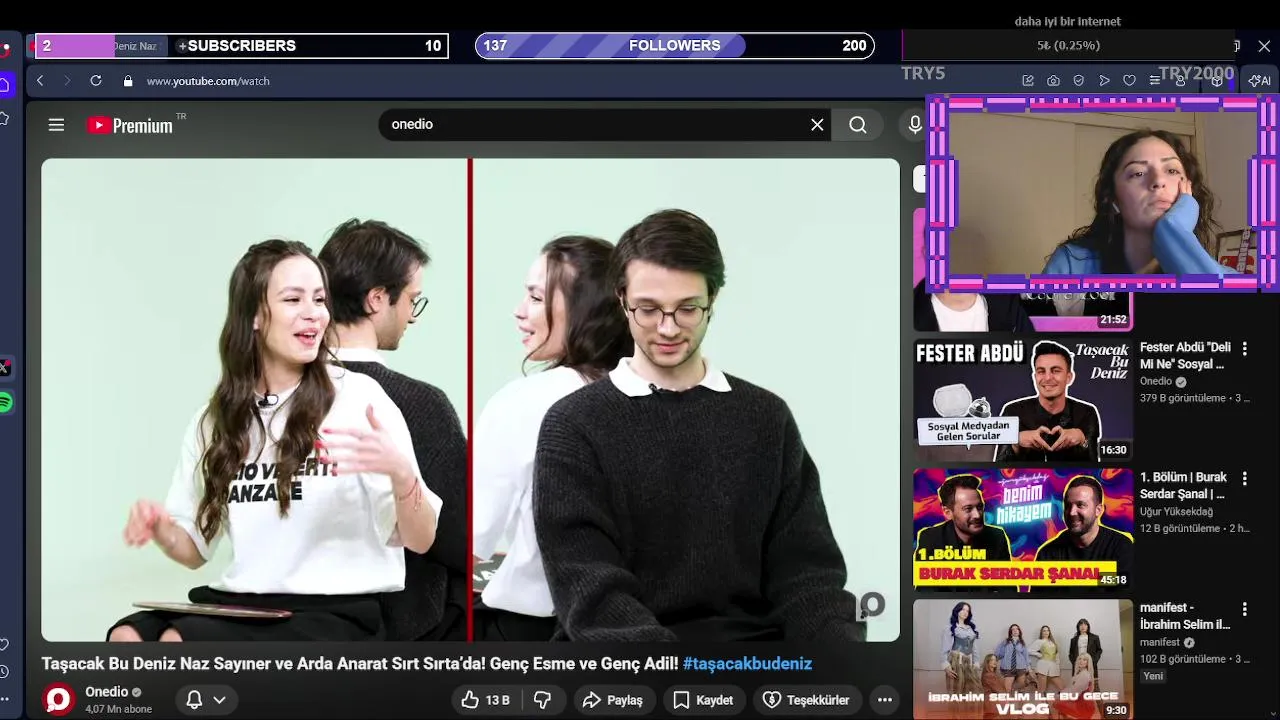Viewport: 1280px width, 720px height.
Task: Open X (Twitter) from the browser sidebar
Action: (4, 368)
